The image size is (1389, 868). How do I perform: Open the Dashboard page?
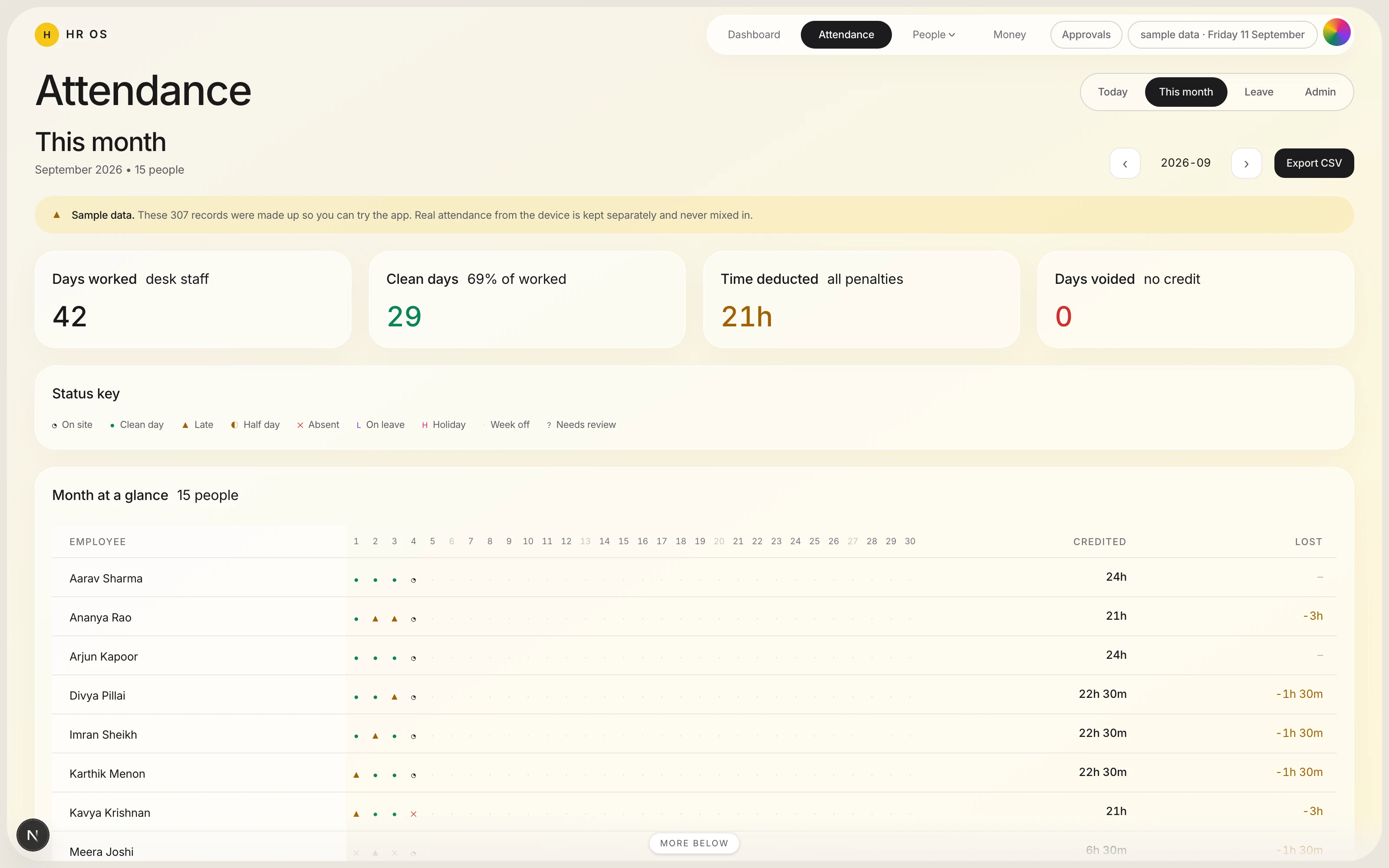754,34
